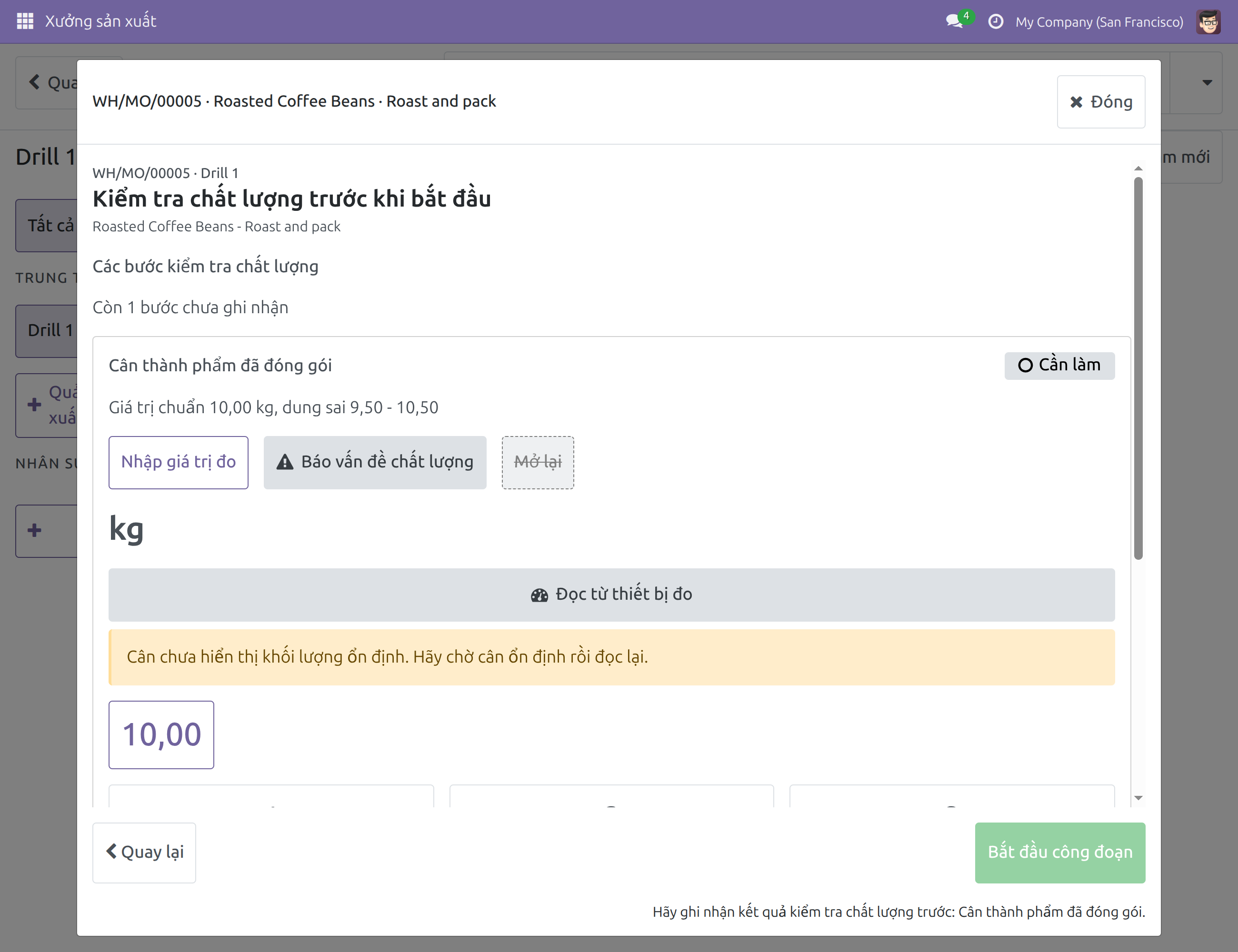Open the activities clock icon
Viewport: 1238px width, 952px height.
(x=995, y=21)
